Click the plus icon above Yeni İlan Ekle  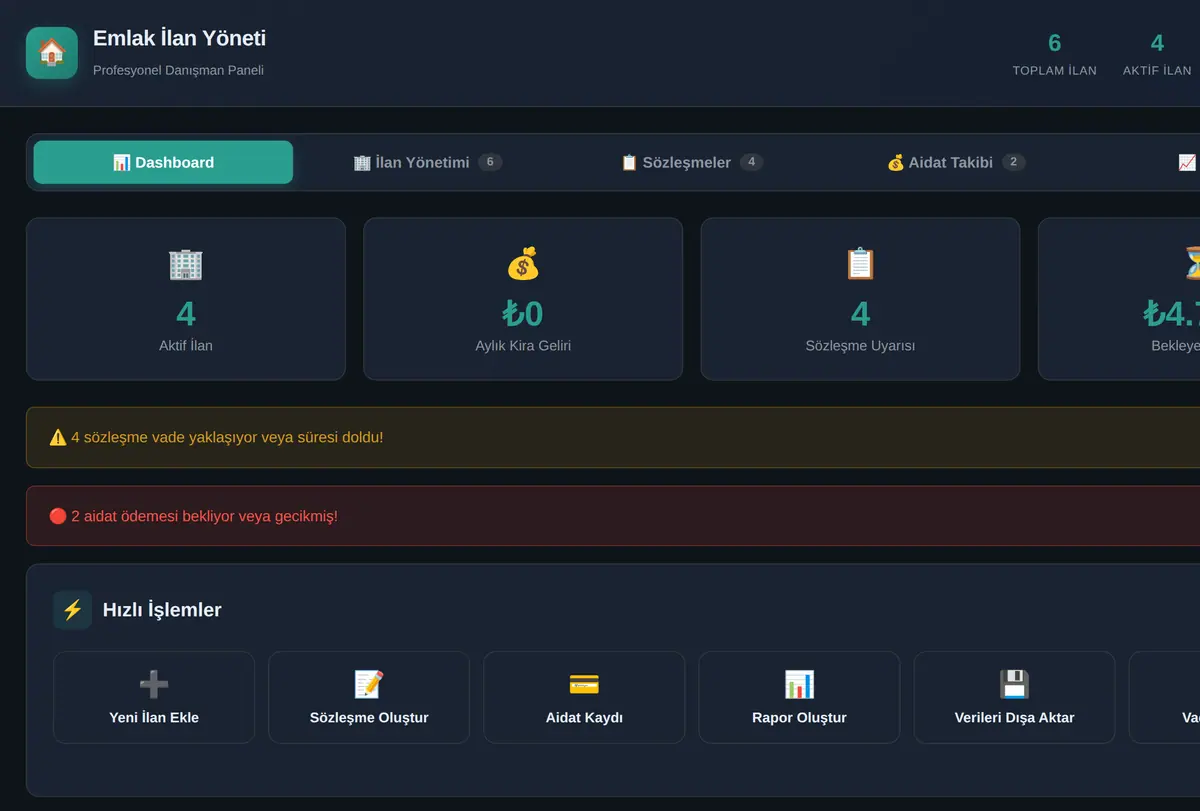point(154,685)
